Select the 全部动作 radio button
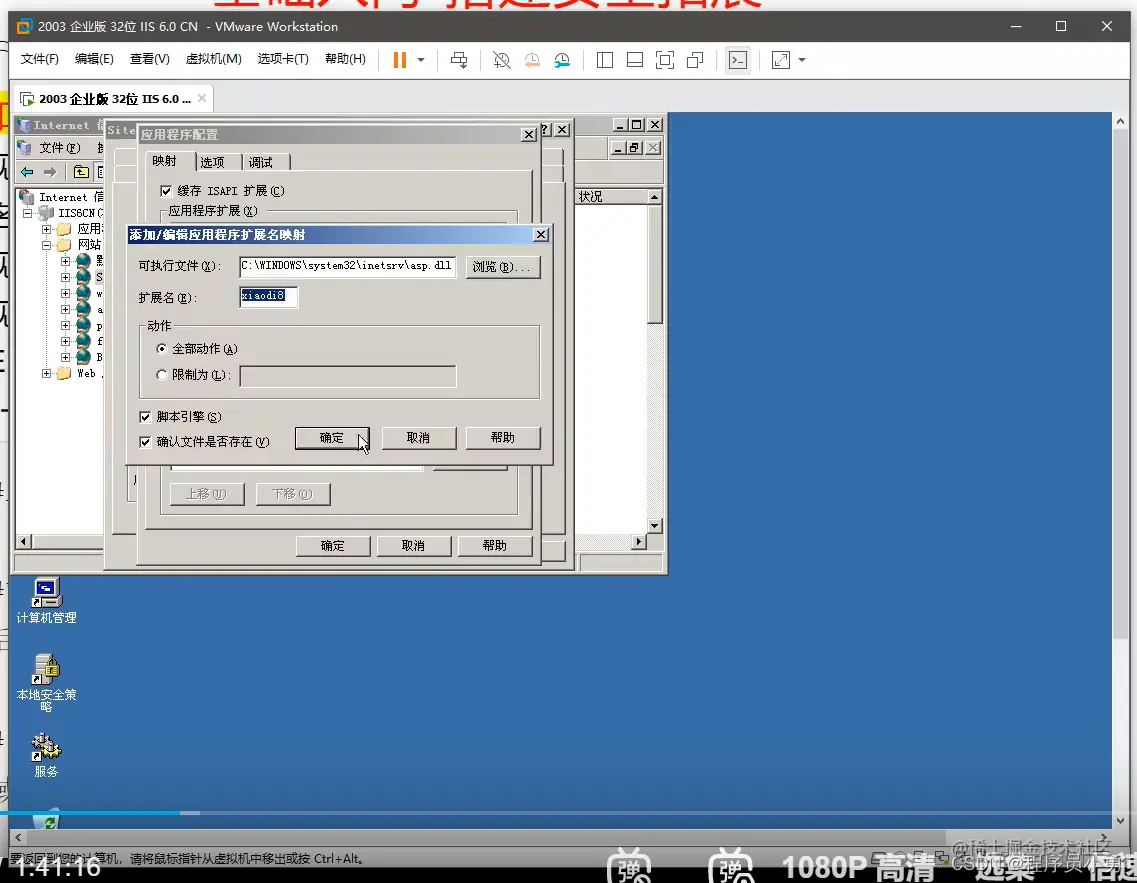Screen dimensions: 1137x883 (162, 349)
